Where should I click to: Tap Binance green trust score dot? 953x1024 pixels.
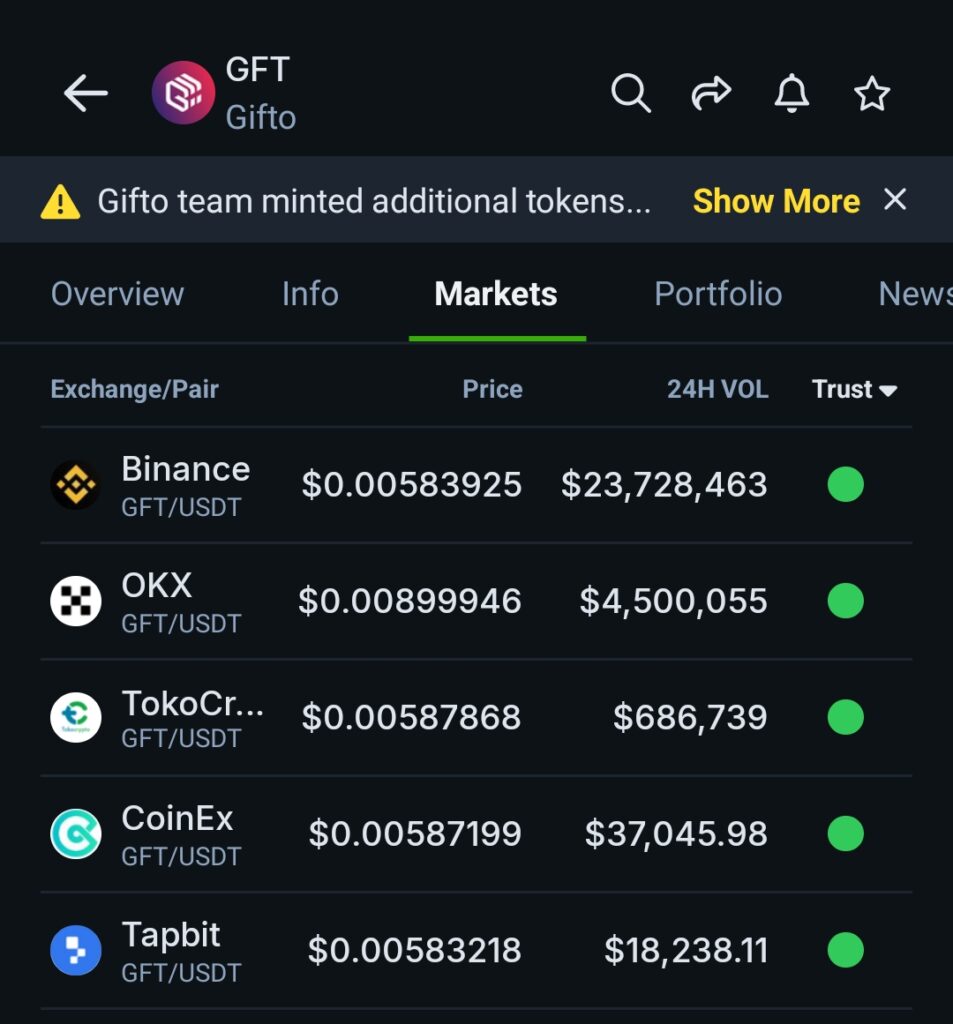point(845,485)
